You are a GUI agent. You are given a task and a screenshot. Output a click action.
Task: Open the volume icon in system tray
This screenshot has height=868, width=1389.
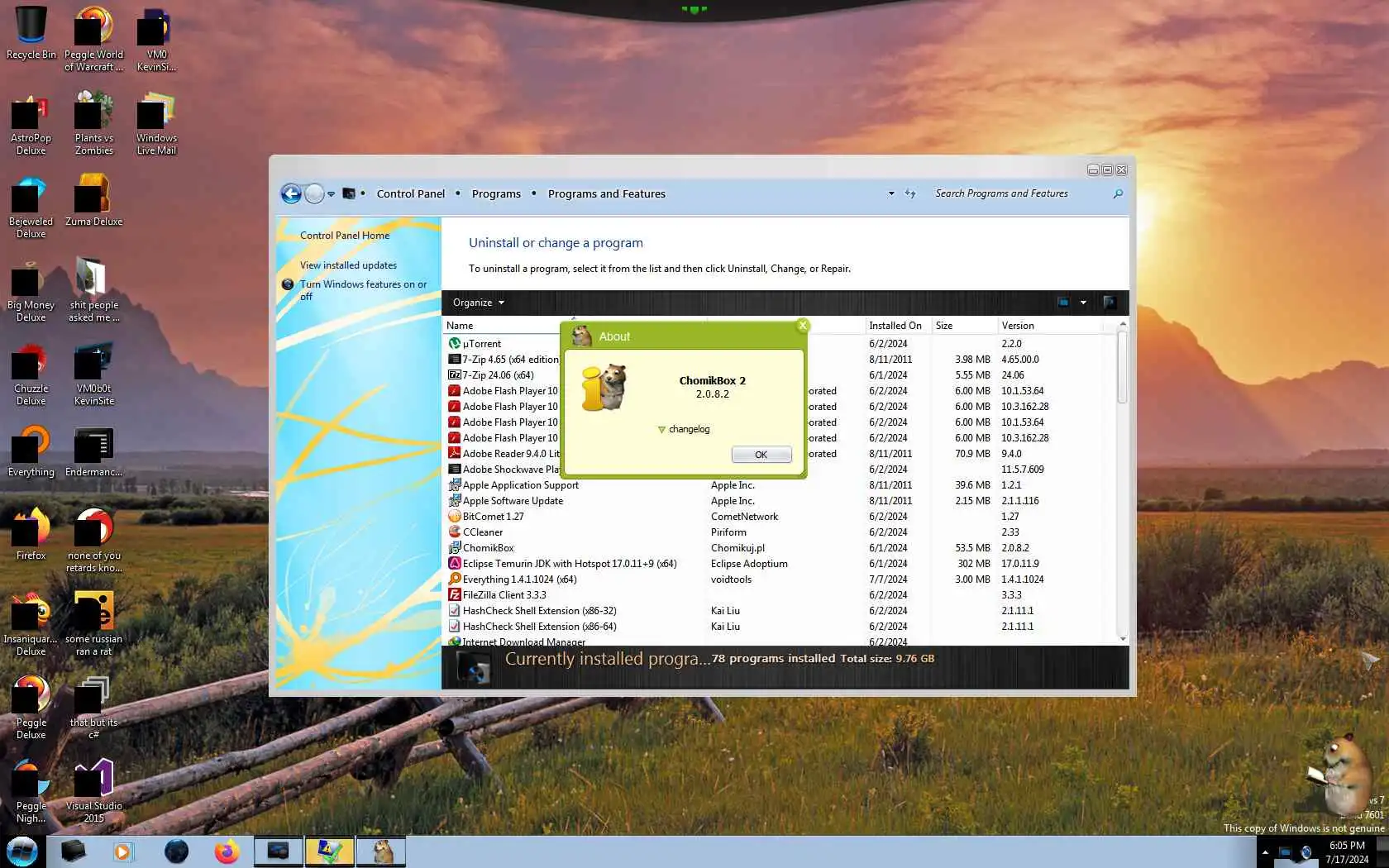click(x=1305, y=852)
